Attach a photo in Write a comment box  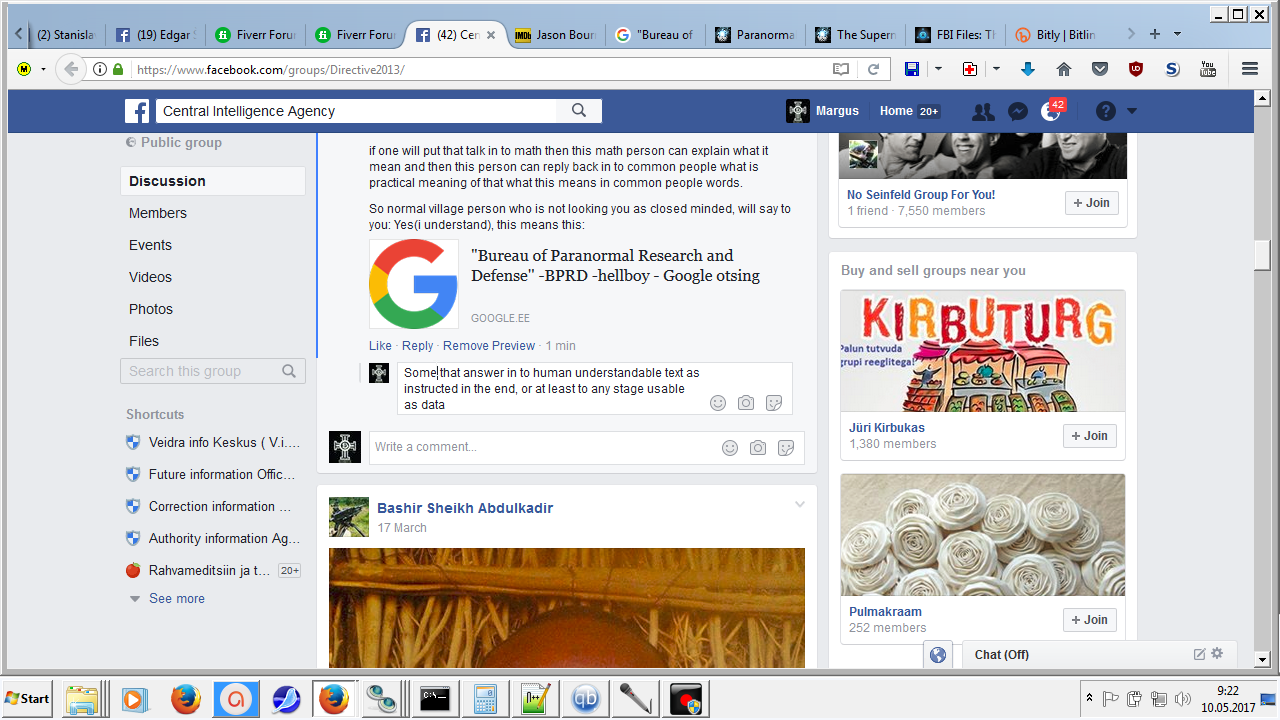pos(758,448)
